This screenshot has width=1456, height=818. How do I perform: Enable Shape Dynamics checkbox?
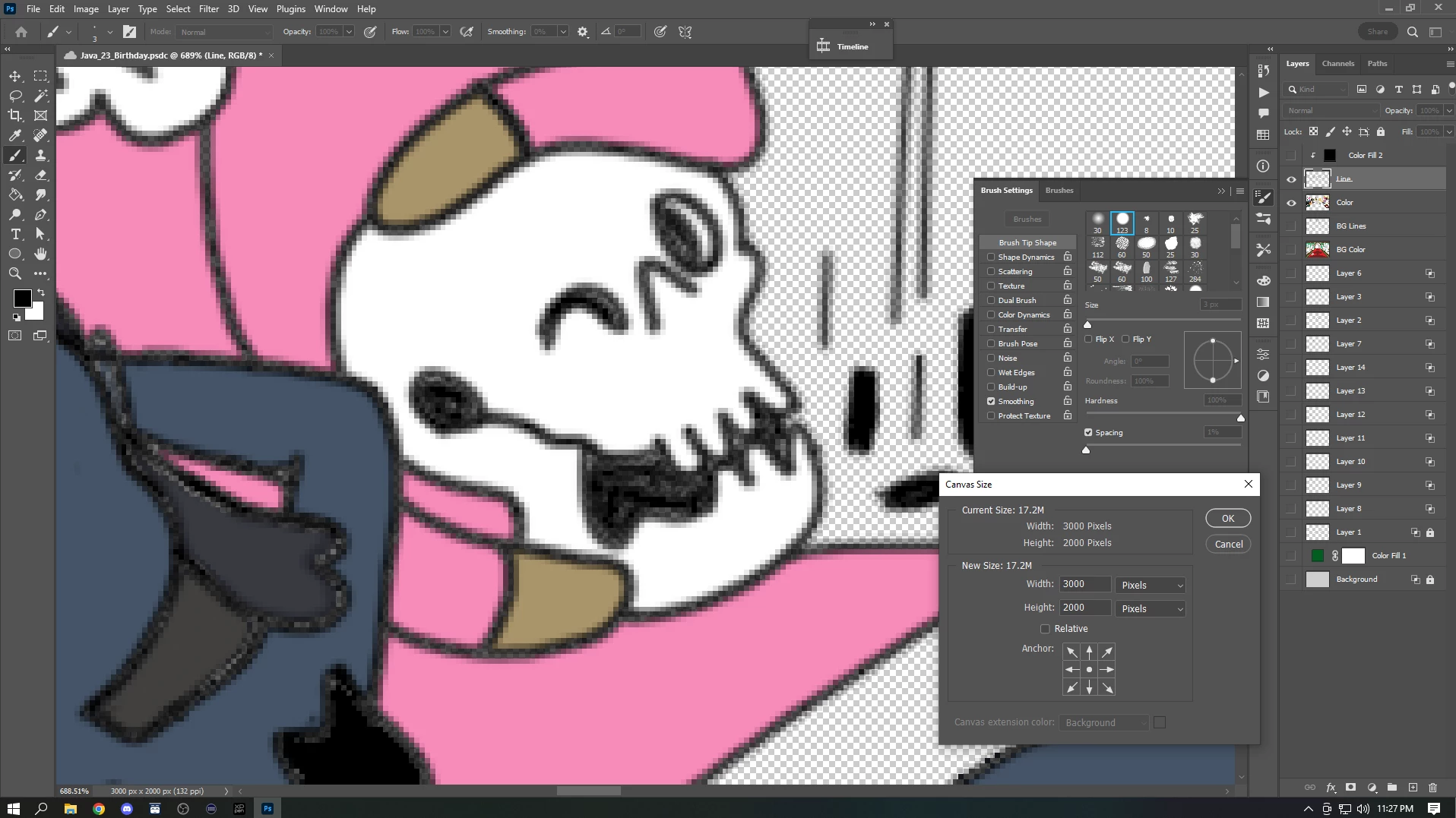click(991, 257)
